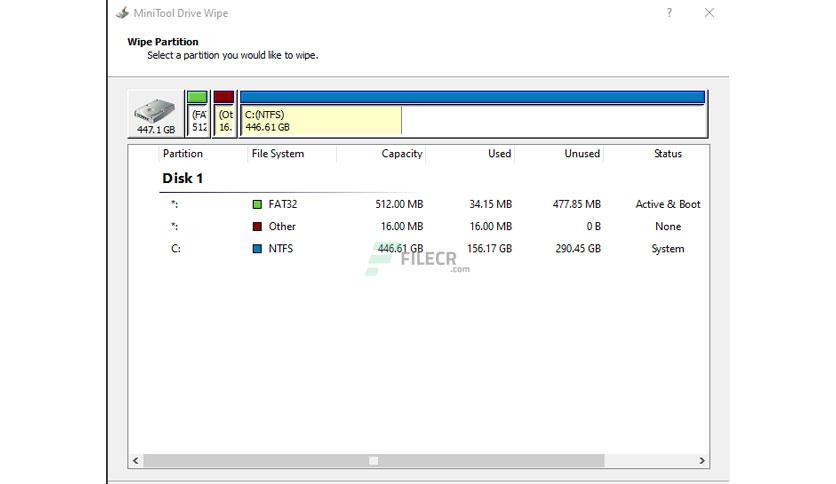Click the 512.00 MB capacity value

click(x=399, y=204)
